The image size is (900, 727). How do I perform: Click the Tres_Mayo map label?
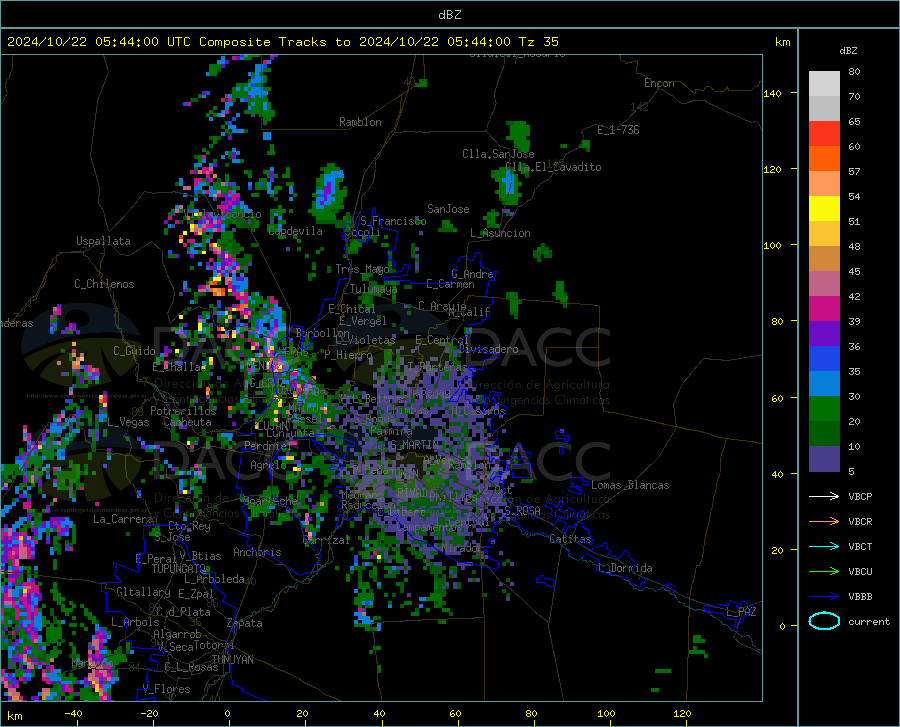pos(362,269)
